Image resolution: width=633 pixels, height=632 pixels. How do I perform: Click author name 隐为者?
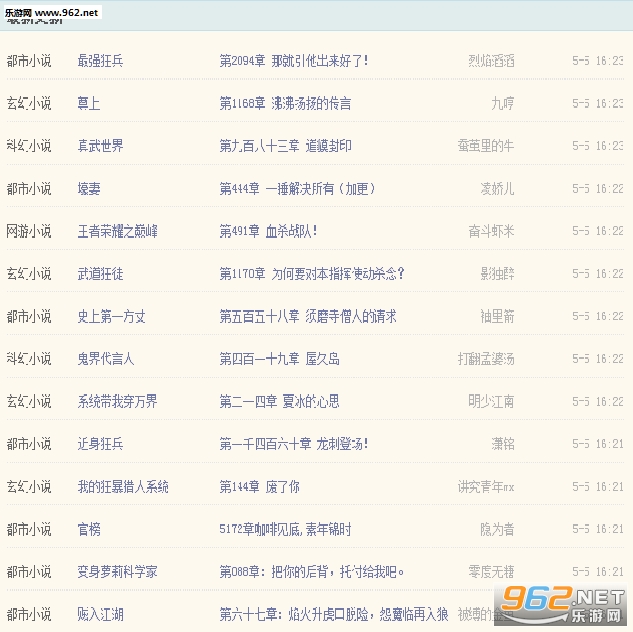[x=497, y=529]
